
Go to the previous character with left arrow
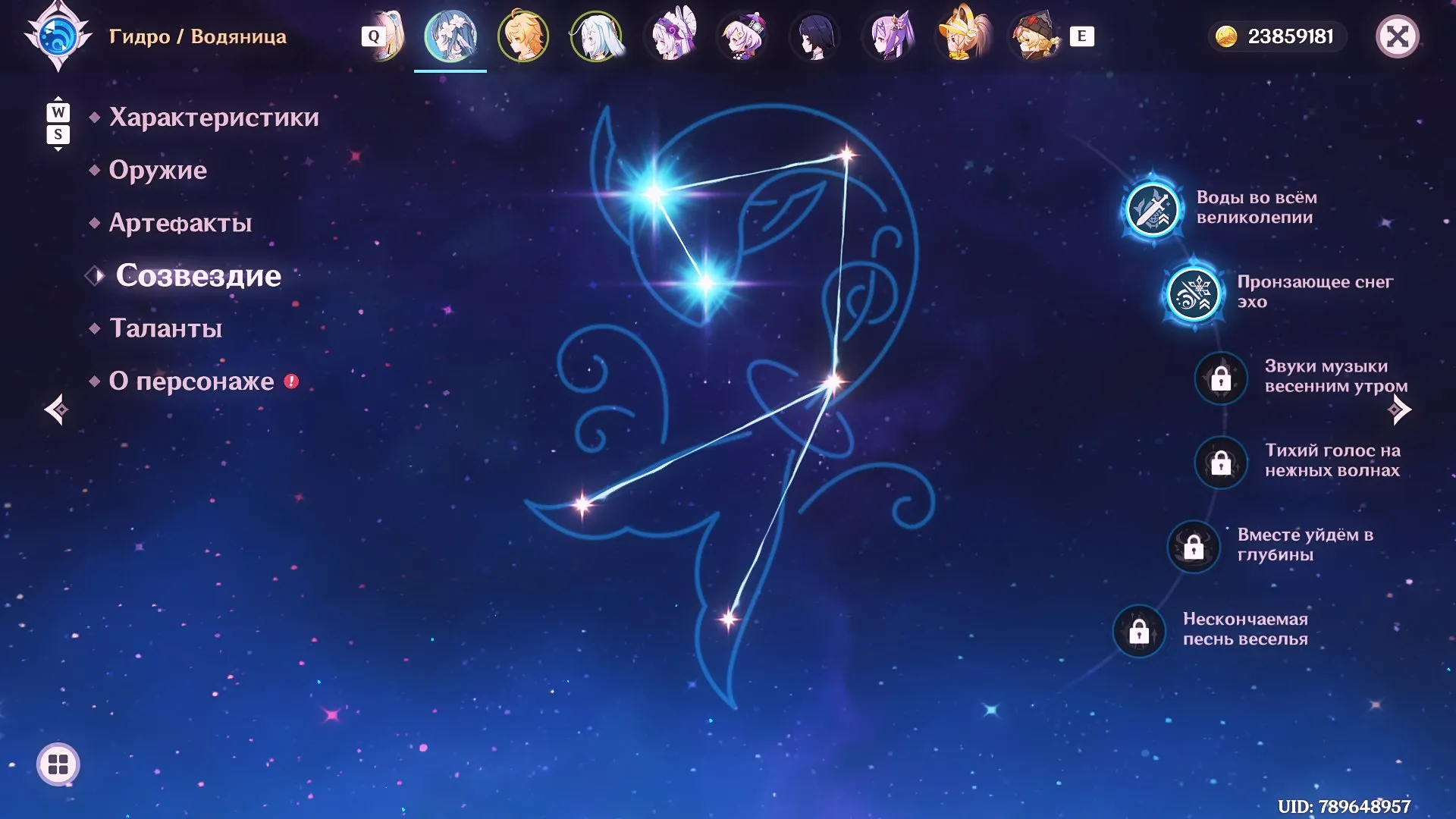click(56, 409)
